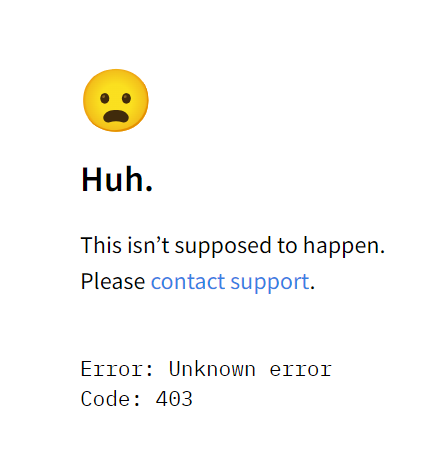Click the word "Unknown" in the error message

(x=212, y=369)
